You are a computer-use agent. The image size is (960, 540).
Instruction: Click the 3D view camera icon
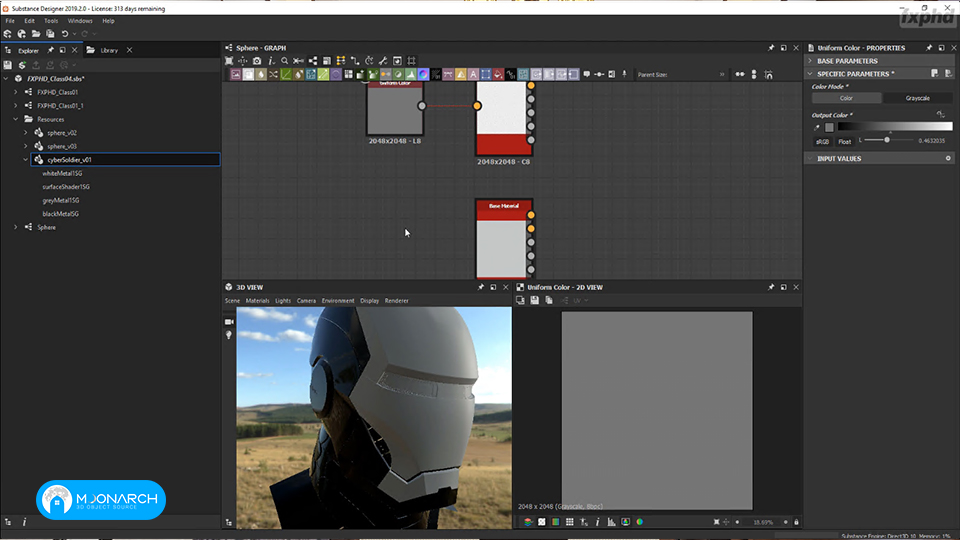point(229,321)
